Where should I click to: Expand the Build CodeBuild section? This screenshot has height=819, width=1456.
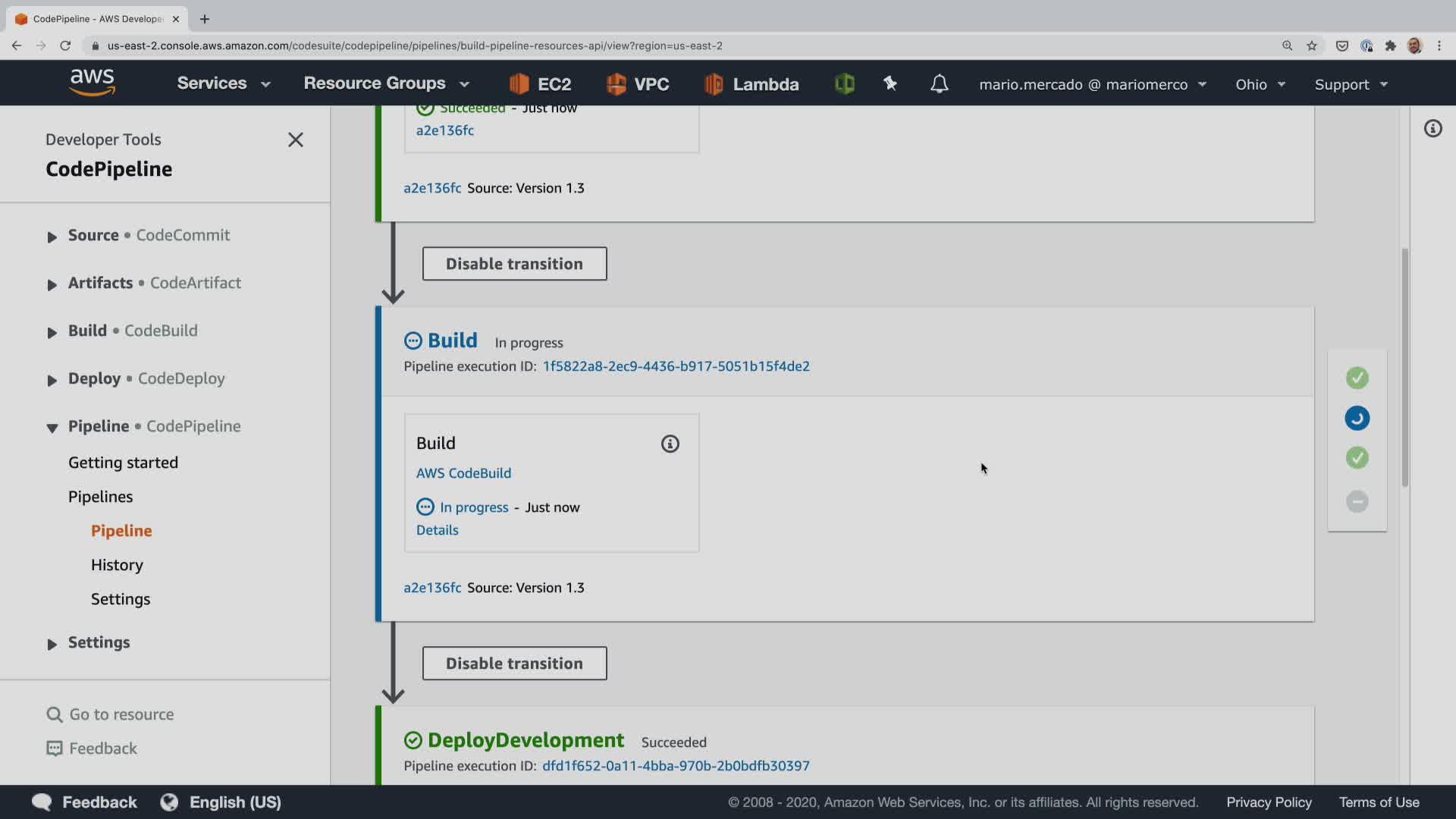pos(52,332)
